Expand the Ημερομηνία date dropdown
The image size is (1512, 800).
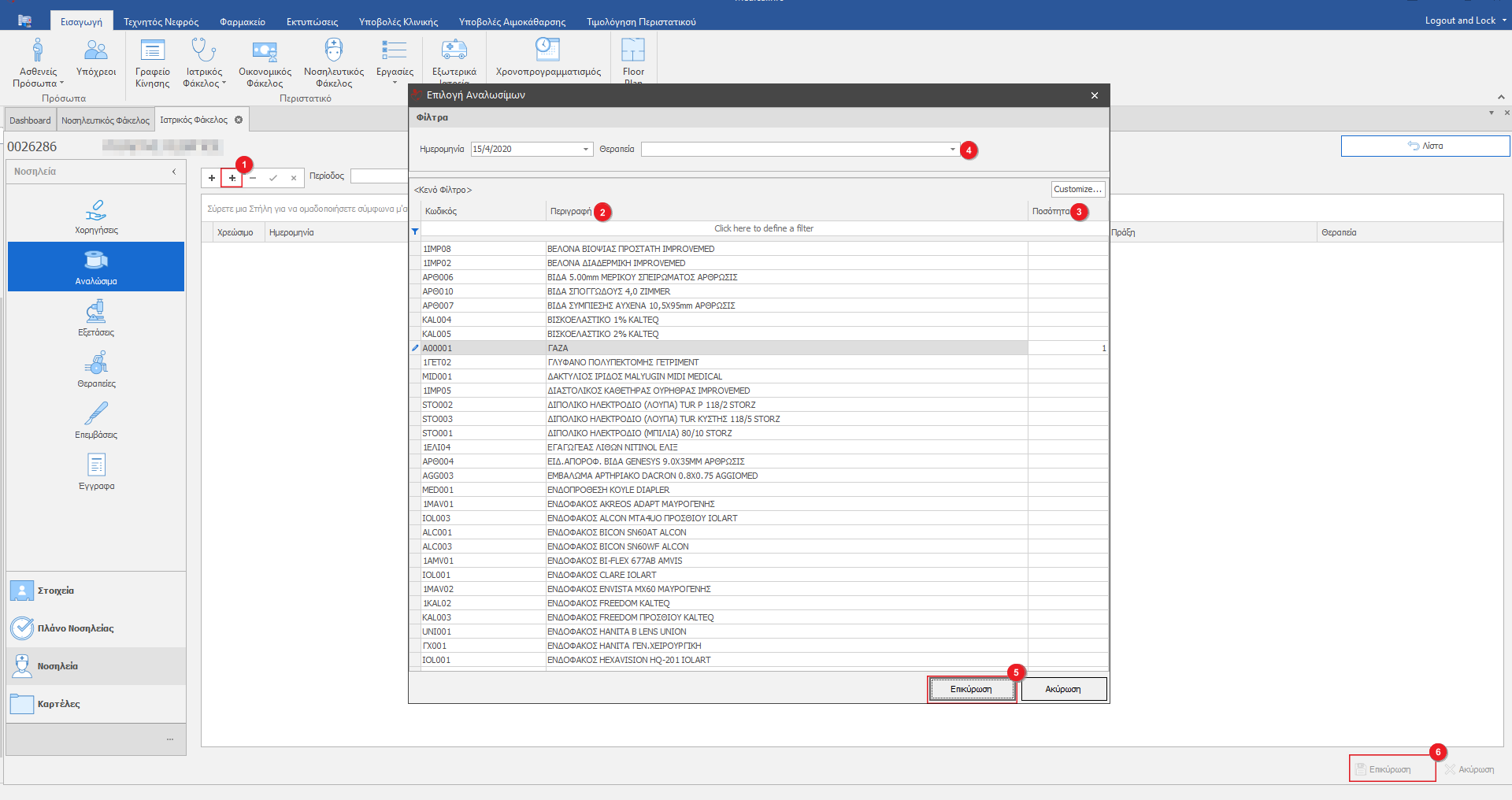(586, 150)
